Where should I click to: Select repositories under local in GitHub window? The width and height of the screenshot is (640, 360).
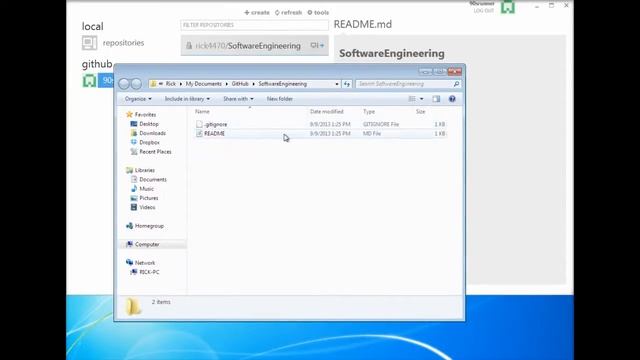(x=123, y=43)
